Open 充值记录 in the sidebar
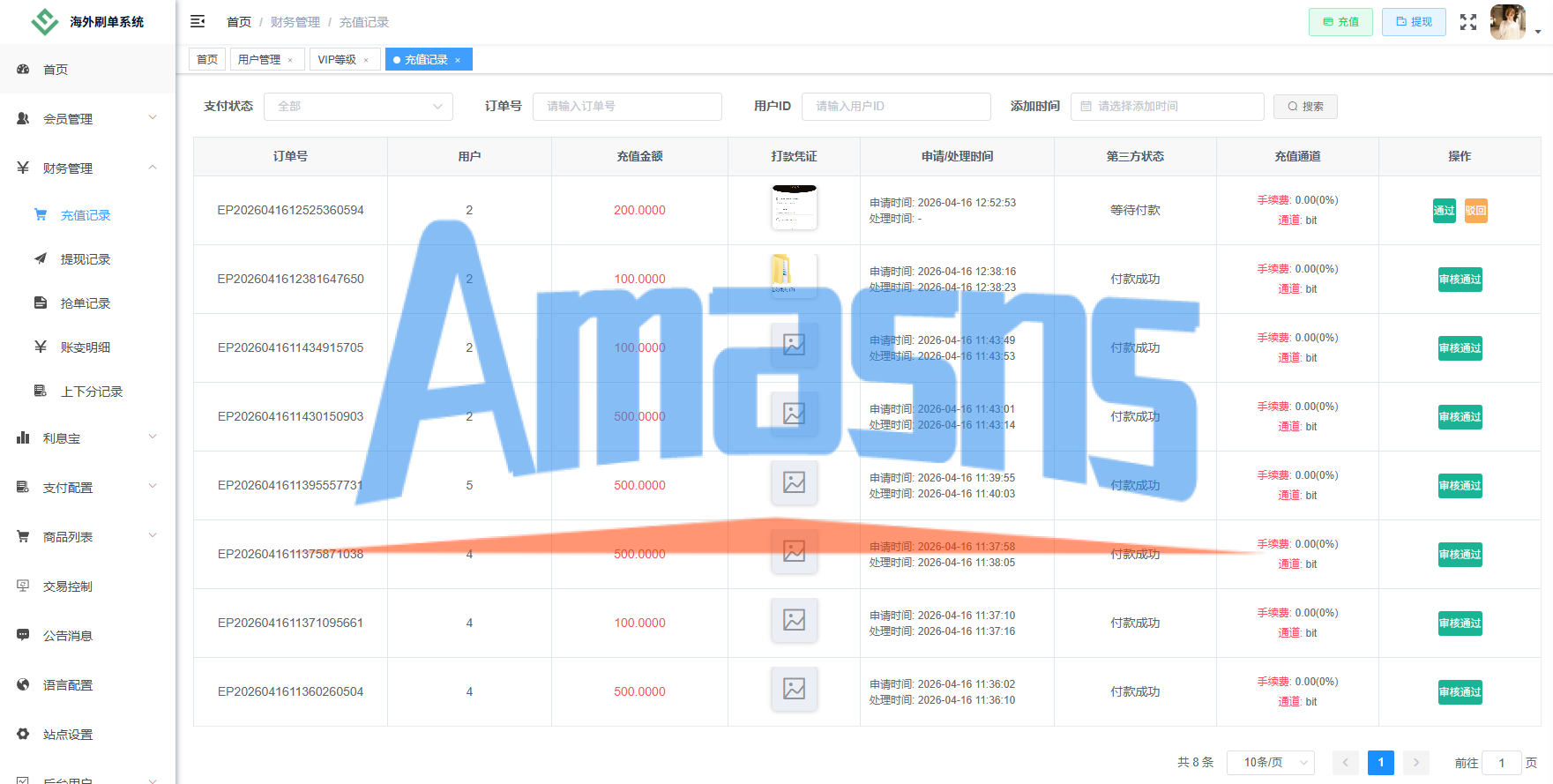Image resolution: width=1553 pixels, height=784 pixels. click(88, 215)
